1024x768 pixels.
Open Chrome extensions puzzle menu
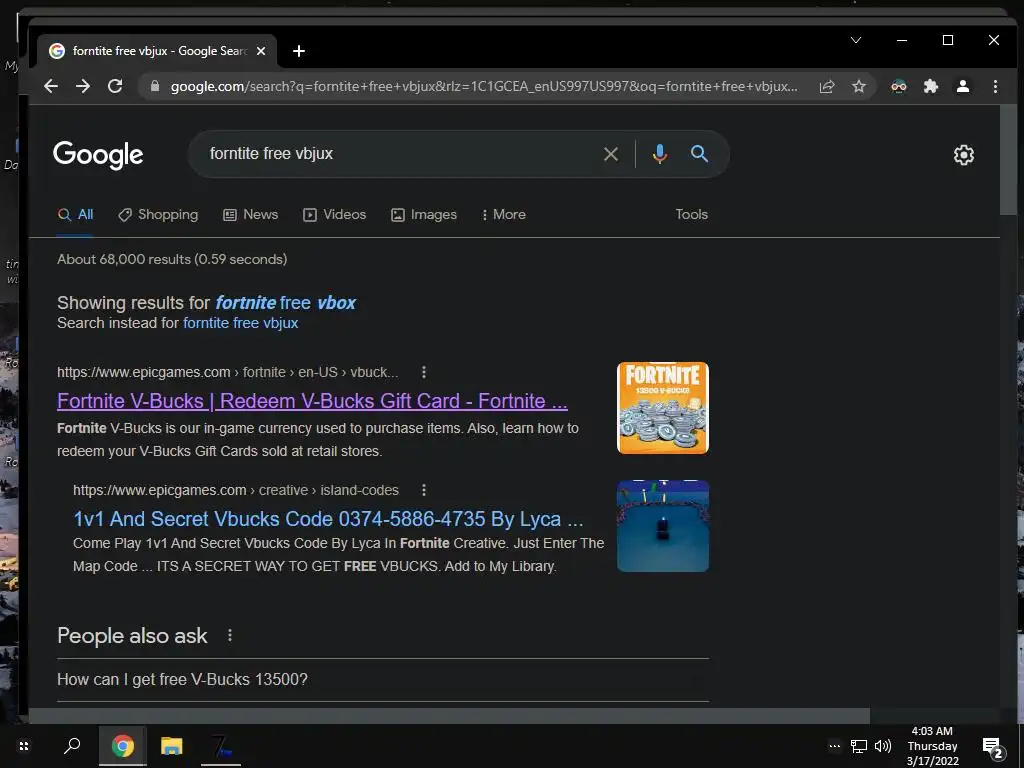[931, 86]
